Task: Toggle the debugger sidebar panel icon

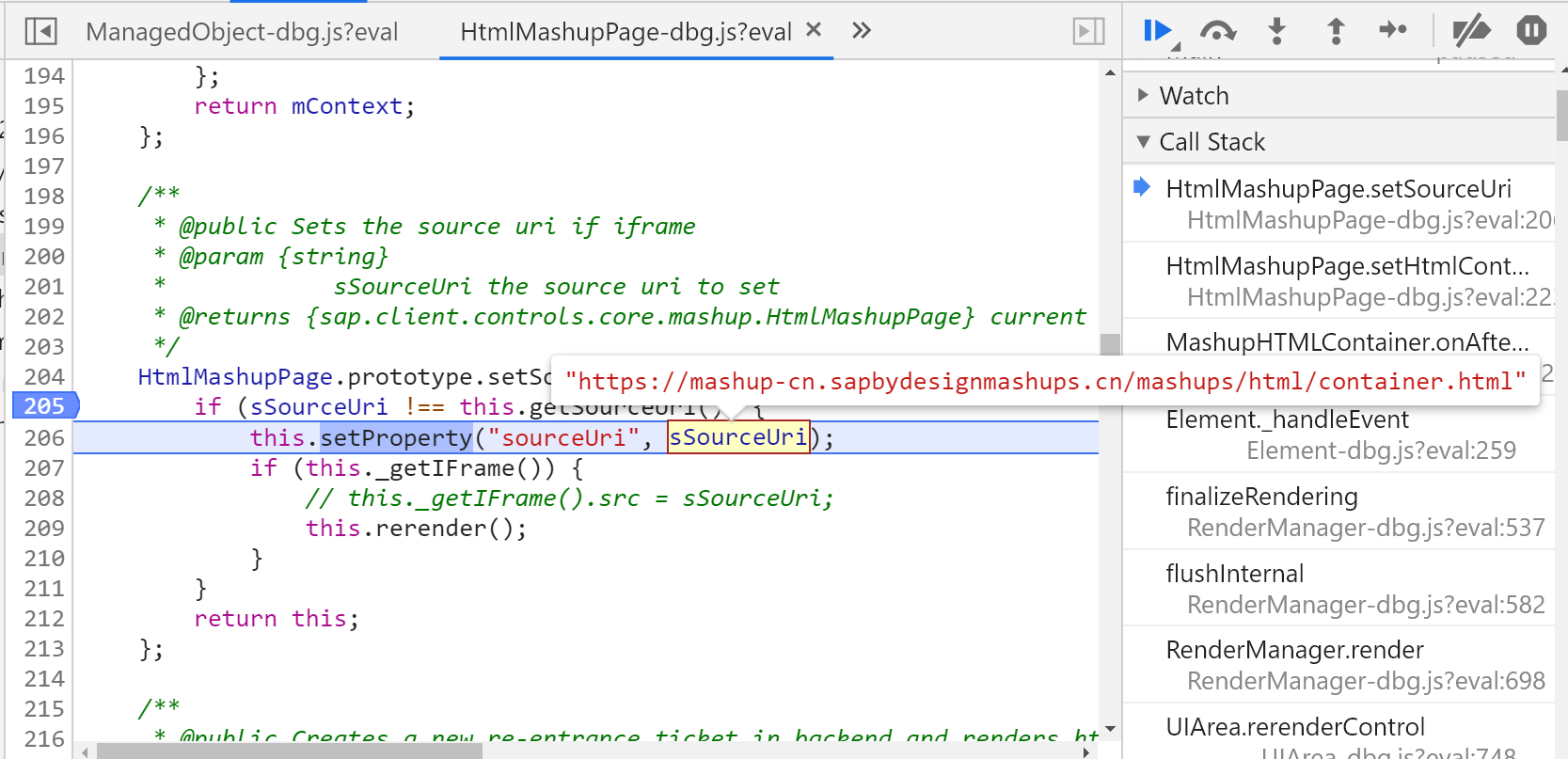Action: [1088, 31]
